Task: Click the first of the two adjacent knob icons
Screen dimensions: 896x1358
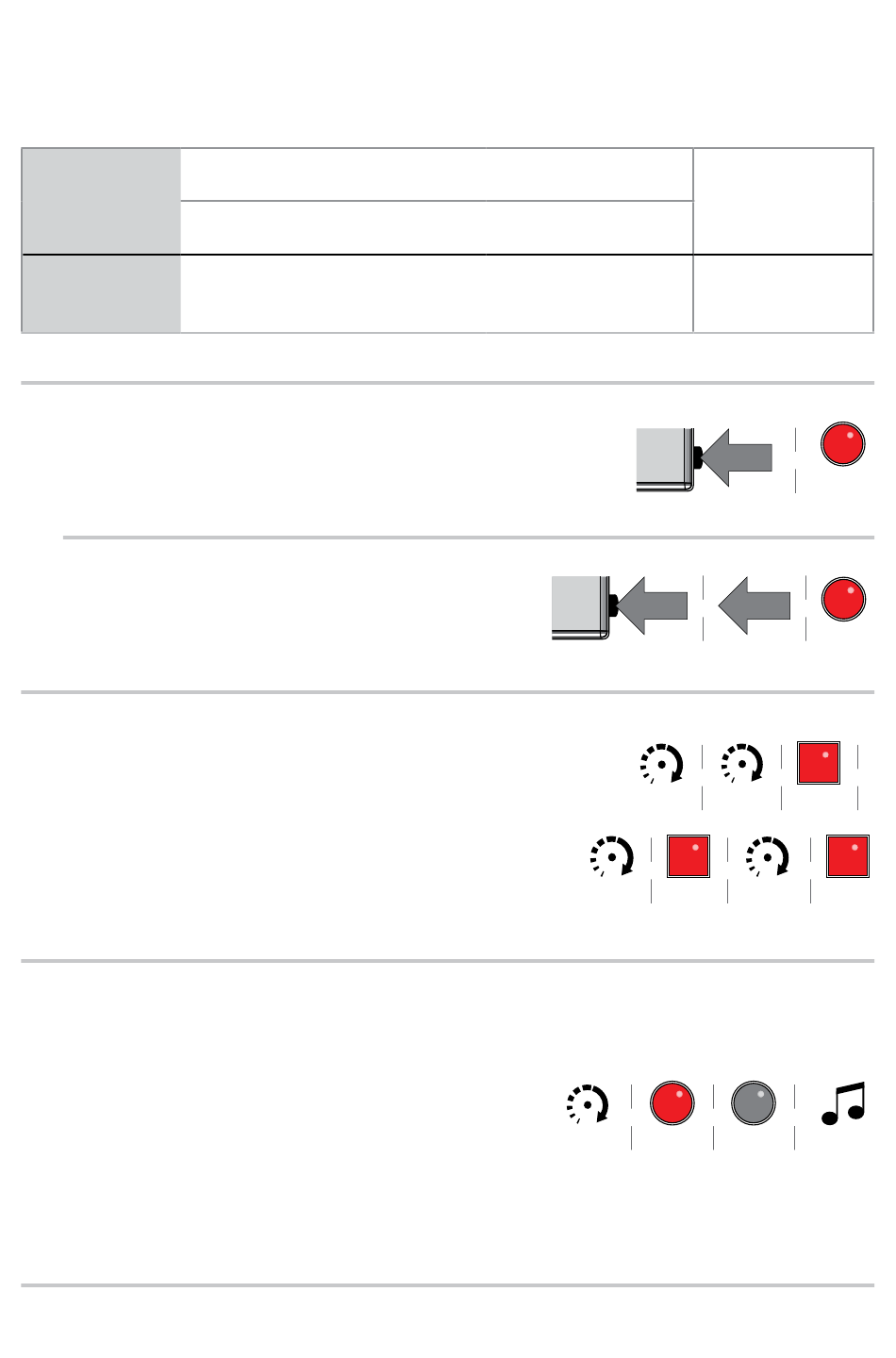Action: tap(662, 763)
